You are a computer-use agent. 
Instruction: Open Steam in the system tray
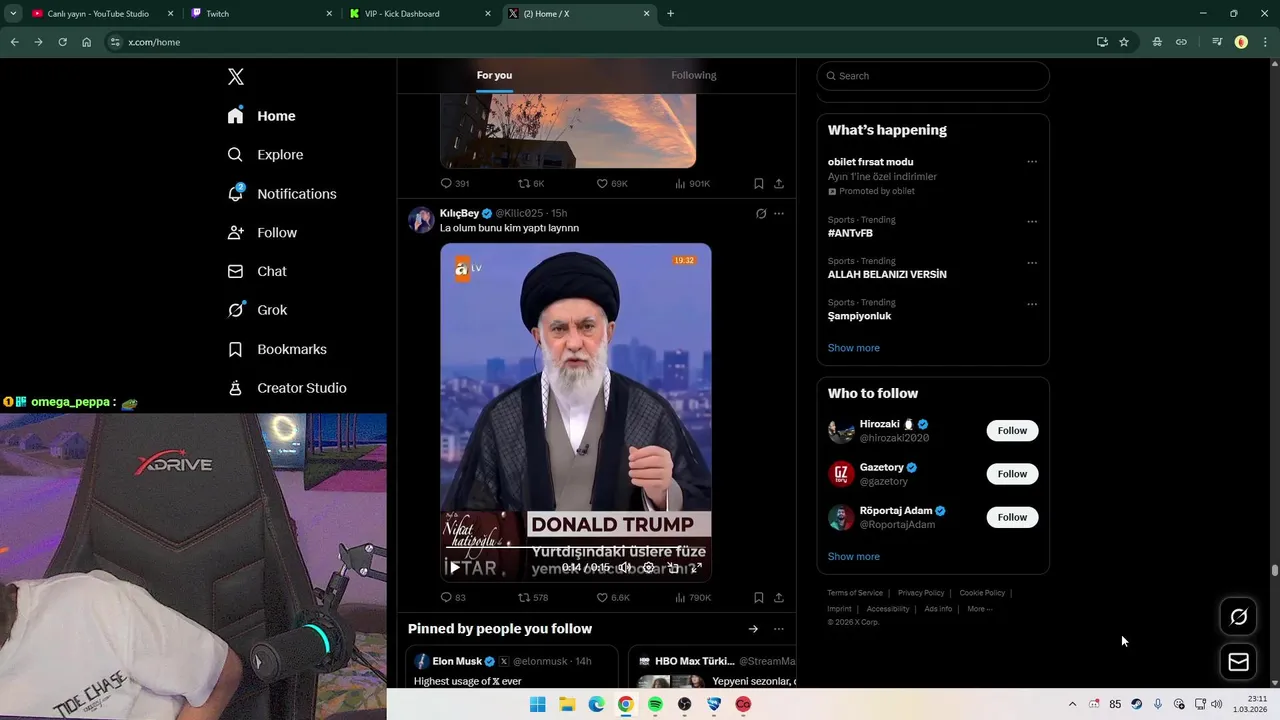[1137, 704]
